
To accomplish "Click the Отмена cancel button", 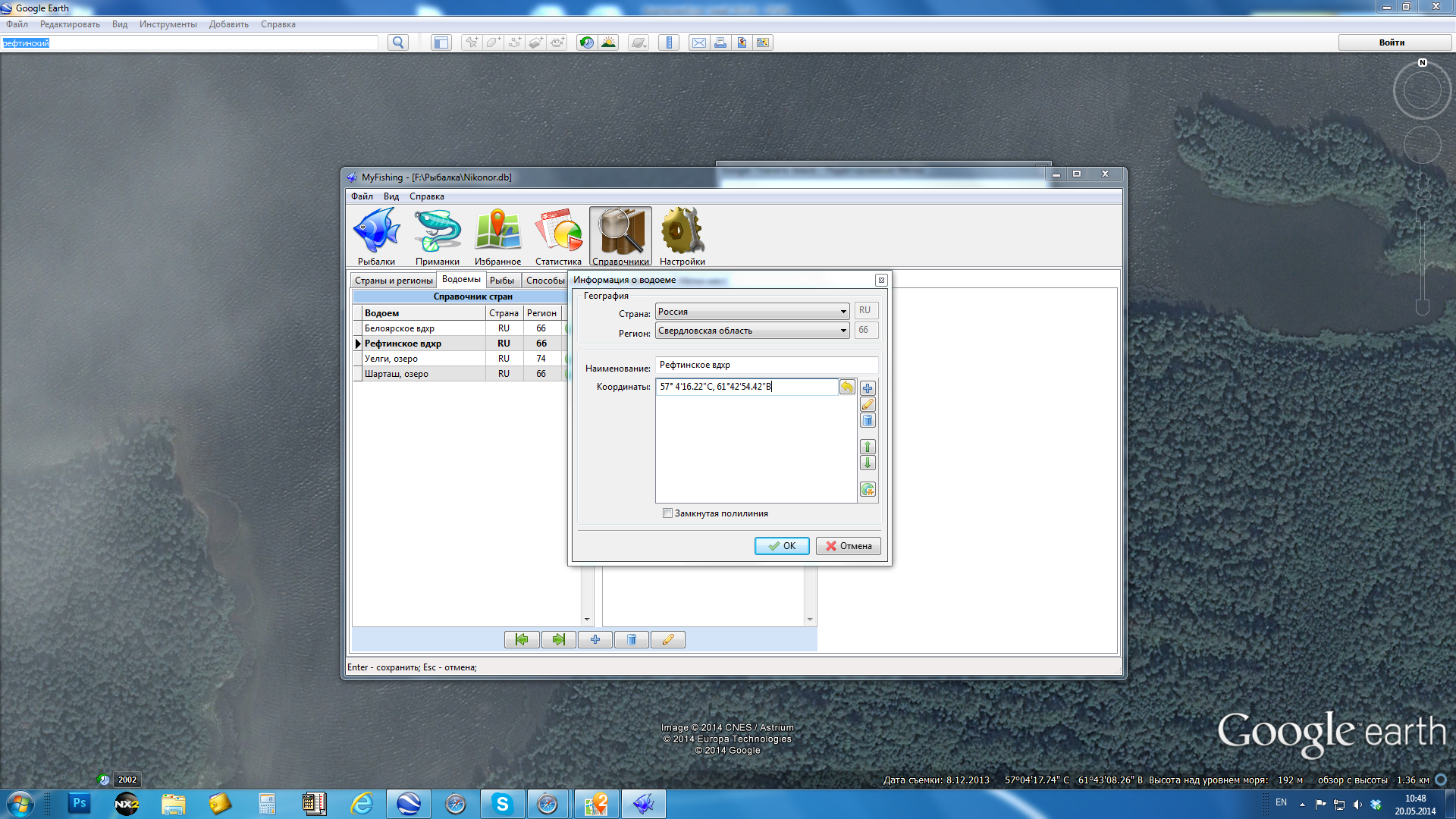I will pos(849,546).
